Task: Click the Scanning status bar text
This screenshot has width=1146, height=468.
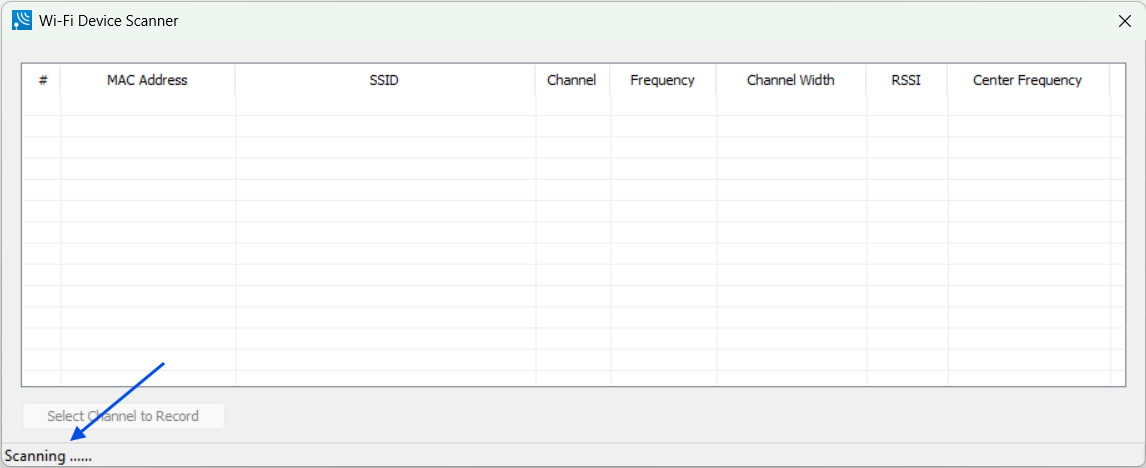Action: 48,456
